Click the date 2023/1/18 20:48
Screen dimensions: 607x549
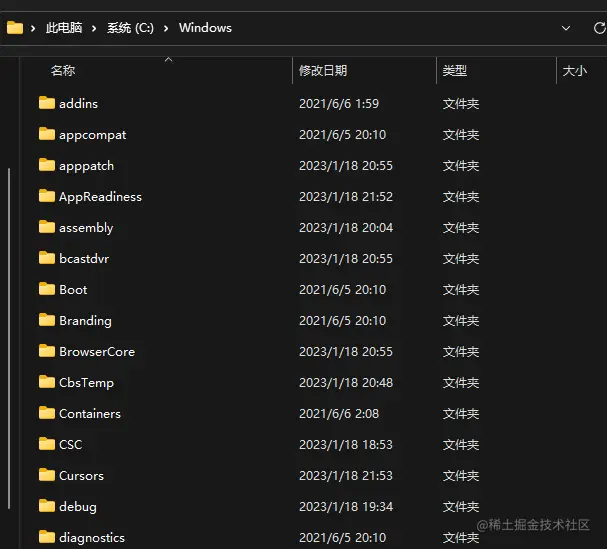346,383
